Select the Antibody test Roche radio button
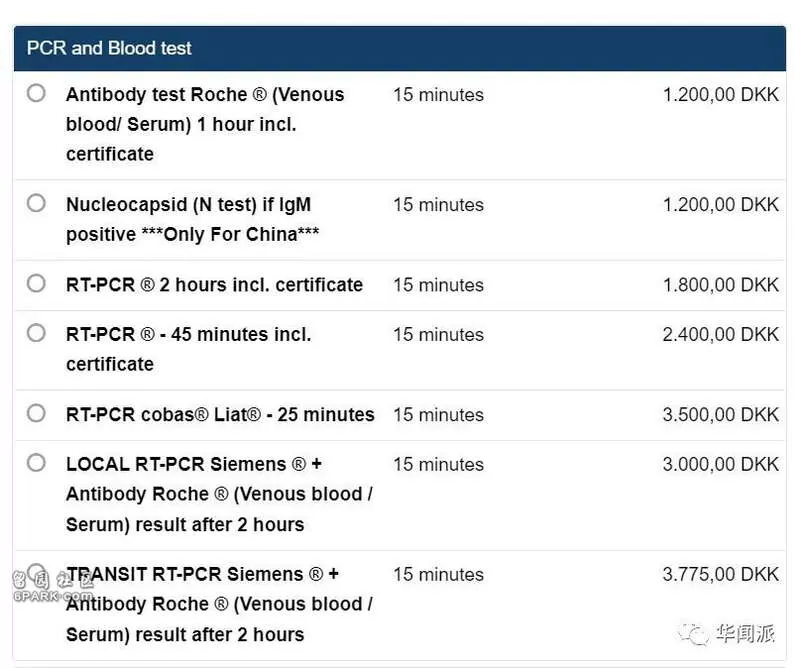Screen dimensions: 800x668 point(36,93)
